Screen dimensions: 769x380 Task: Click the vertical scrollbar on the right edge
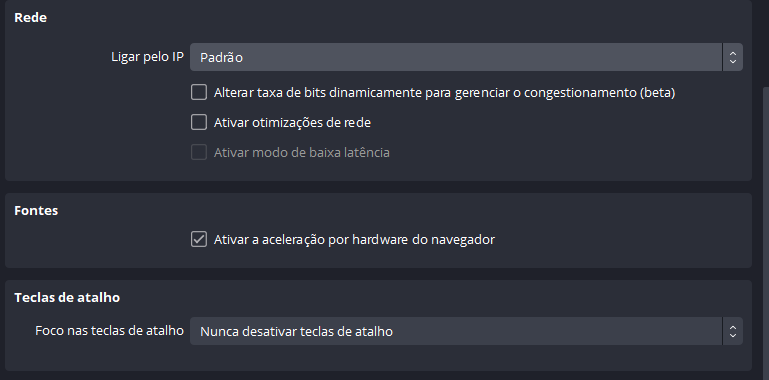pos(766,233)
